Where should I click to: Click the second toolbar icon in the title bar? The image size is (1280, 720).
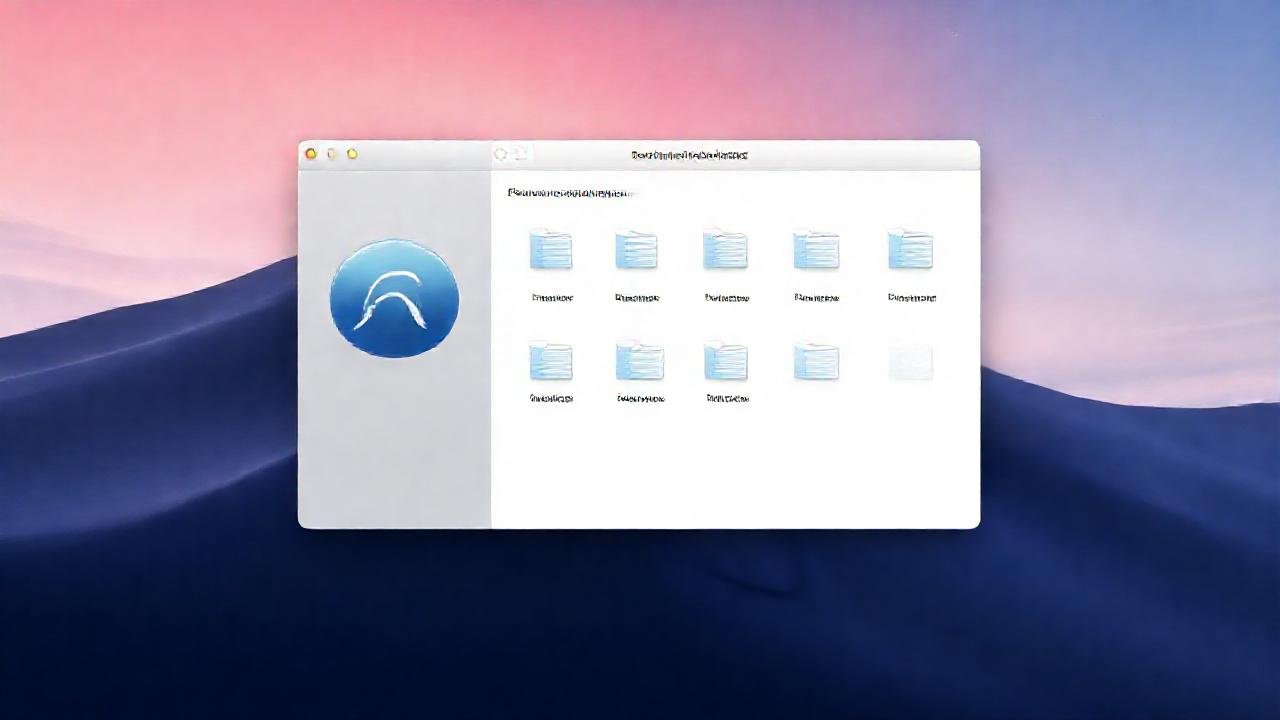coord(521,154)
